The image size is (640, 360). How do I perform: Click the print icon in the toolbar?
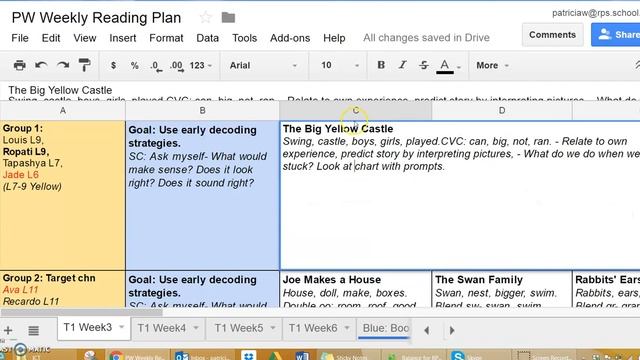click(19, 65)
